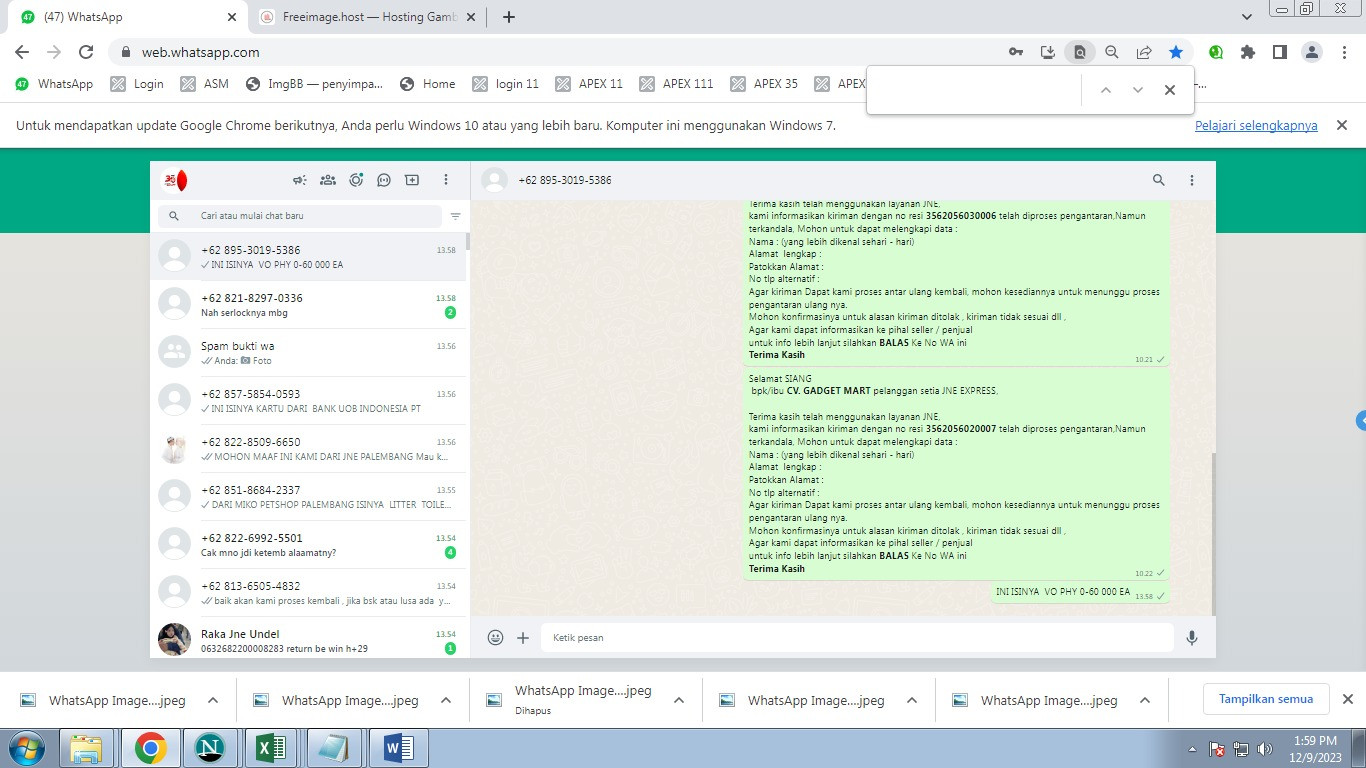Open Chrome tab search dropdown arrow
The width and height of the screenshot is (1366, 768).
[1246, 17]
